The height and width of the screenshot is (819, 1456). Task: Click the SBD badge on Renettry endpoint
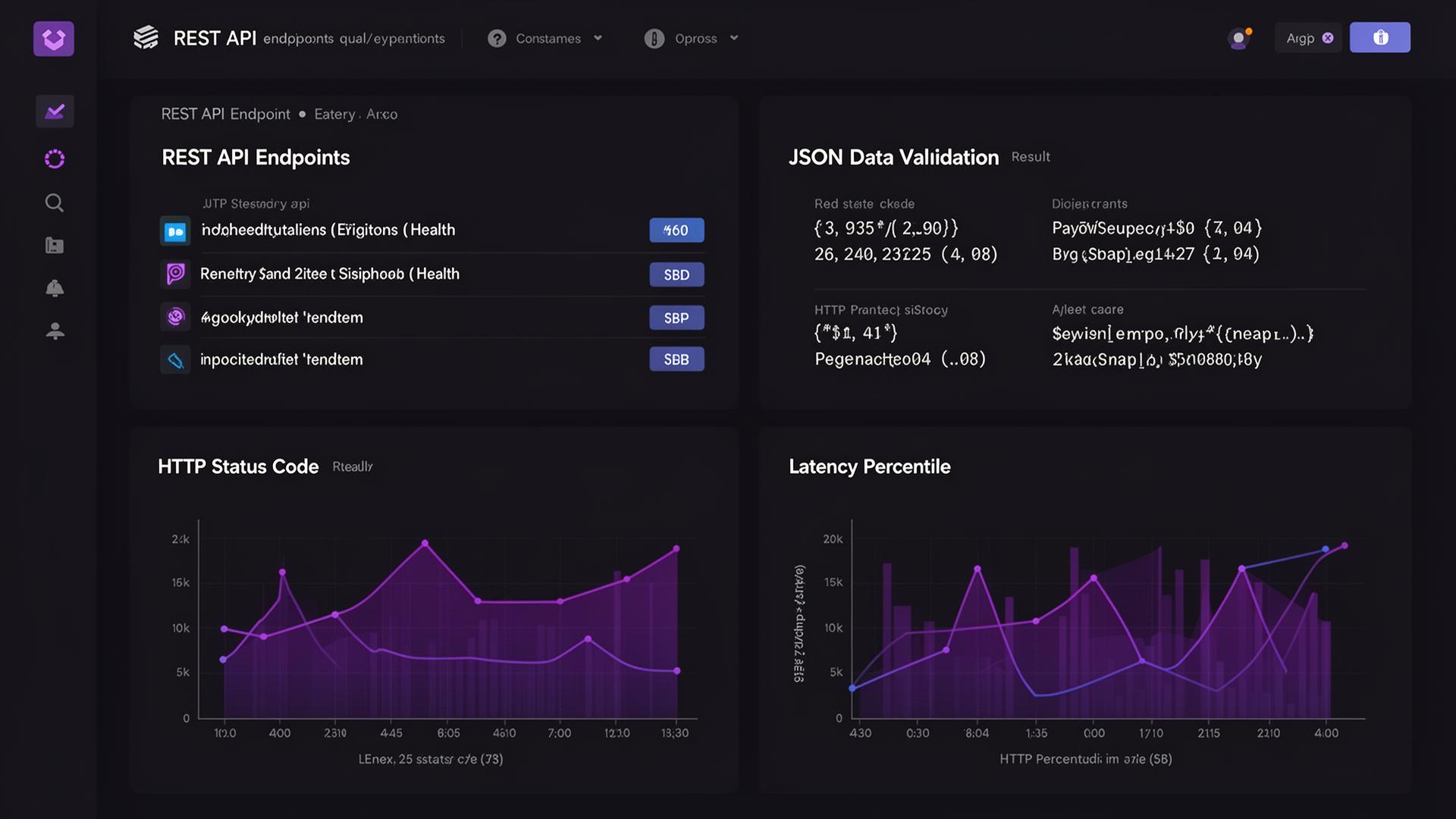point(676,275)
